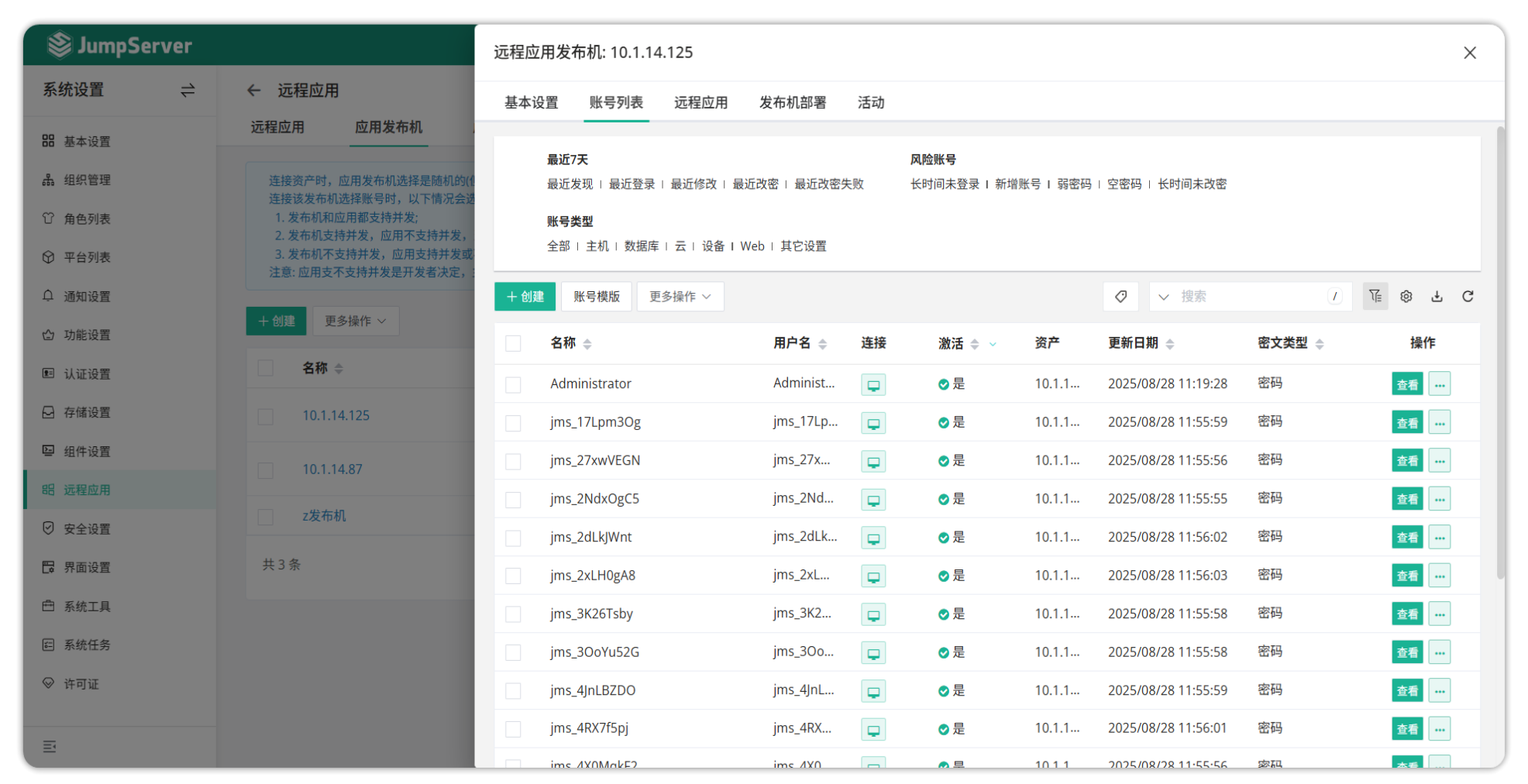
Task: Check the Administrator row checkbox
Action: point(513,385)
